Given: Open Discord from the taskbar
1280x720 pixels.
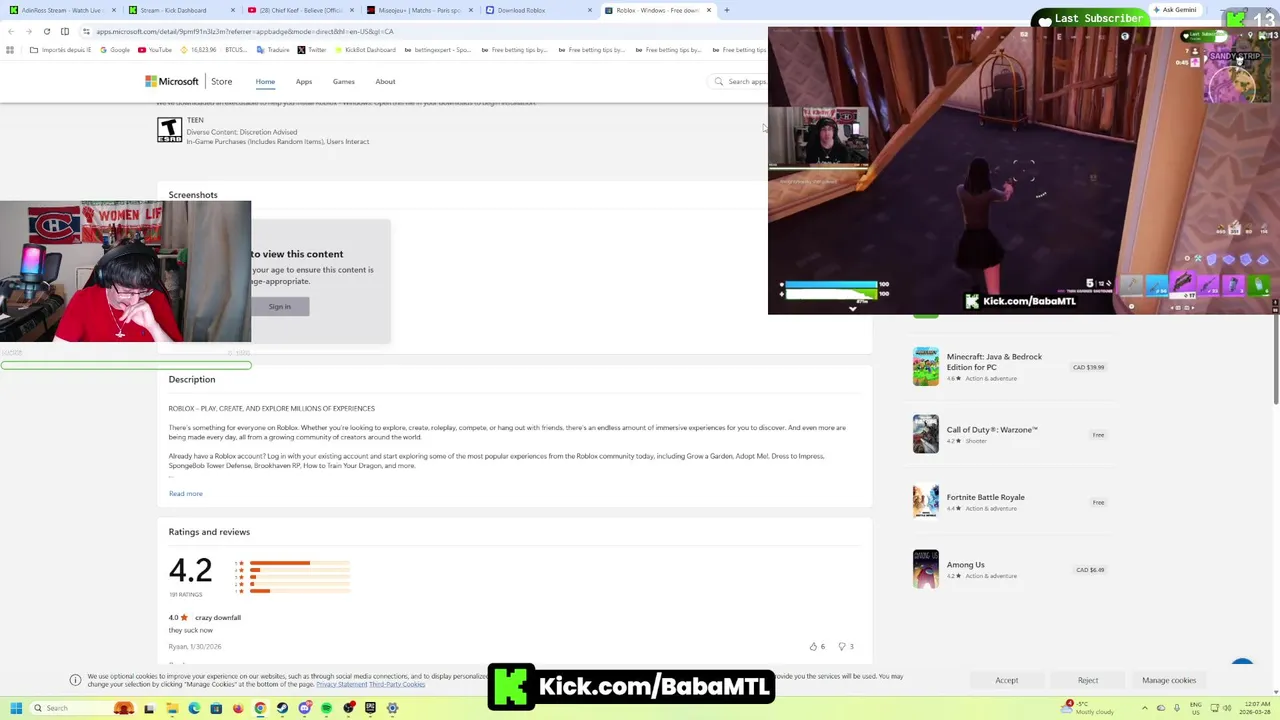Looking at the screenshot, I should pyautogui.click(x=305, y=708).
